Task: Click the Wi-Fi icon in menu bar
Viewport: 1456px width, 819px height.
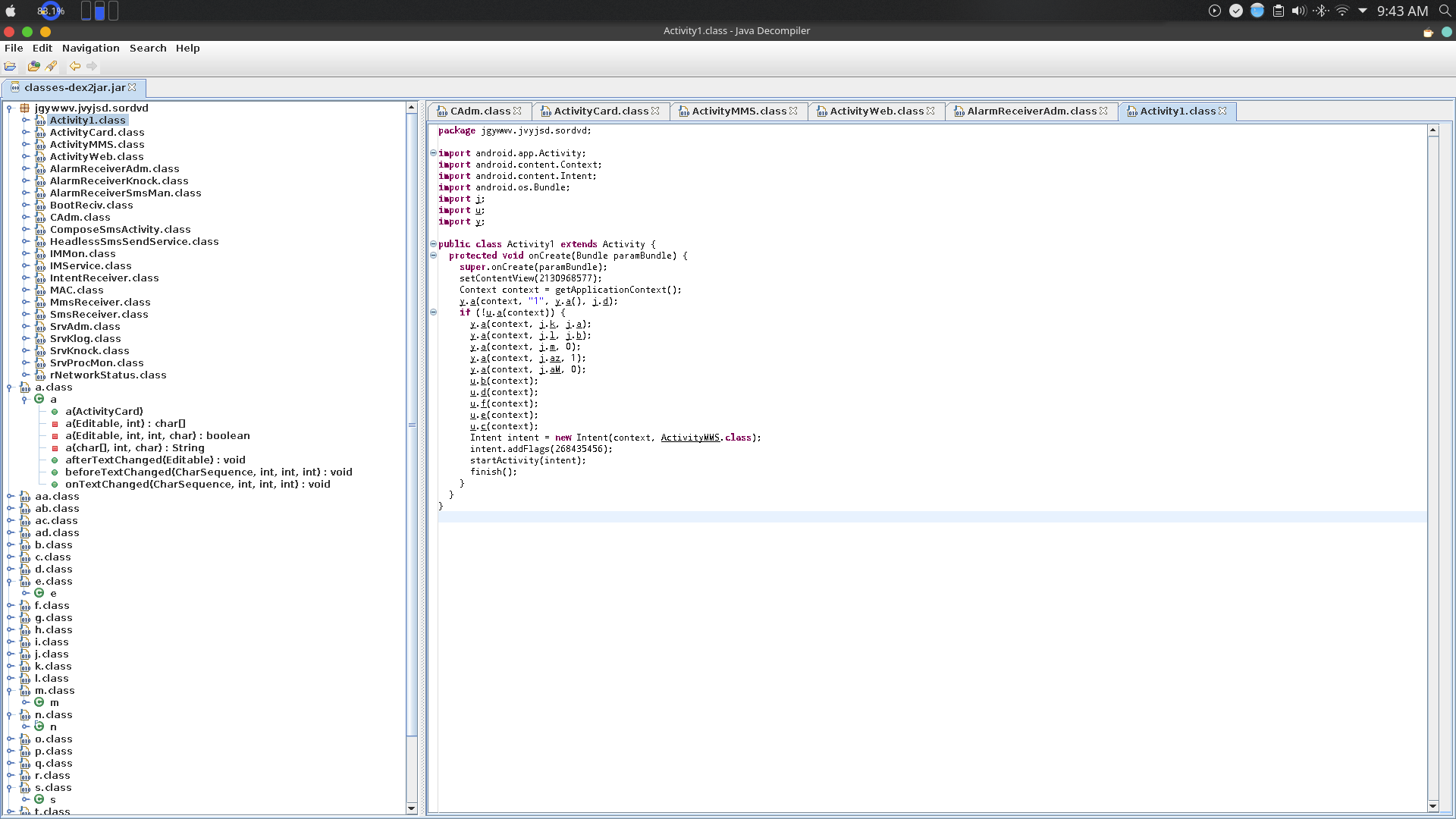Action: tap(1342, 11)
